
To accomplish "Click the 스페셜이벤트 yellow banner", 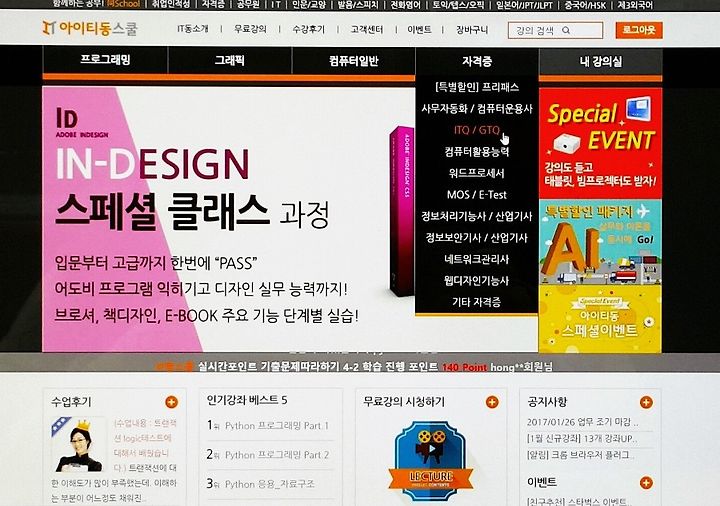I will point(601,319).
